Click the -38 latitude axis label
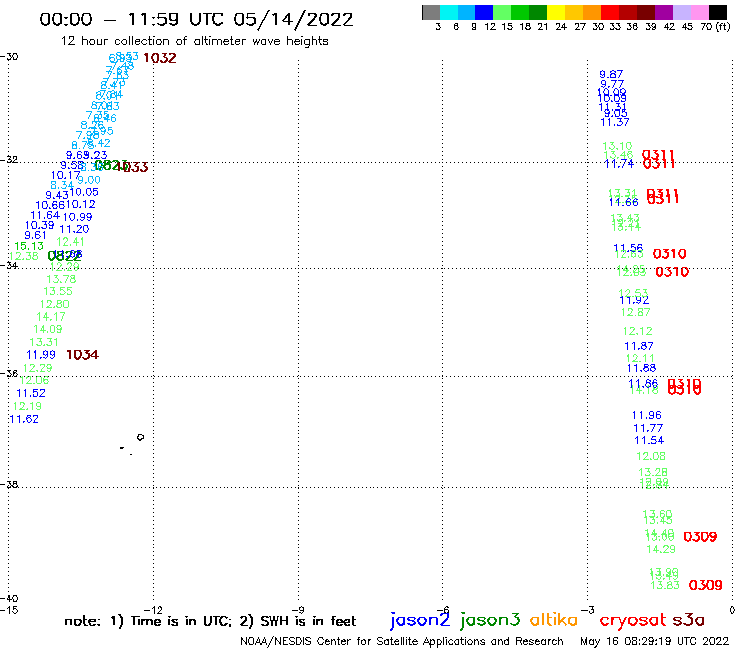 tap(9, 484)
